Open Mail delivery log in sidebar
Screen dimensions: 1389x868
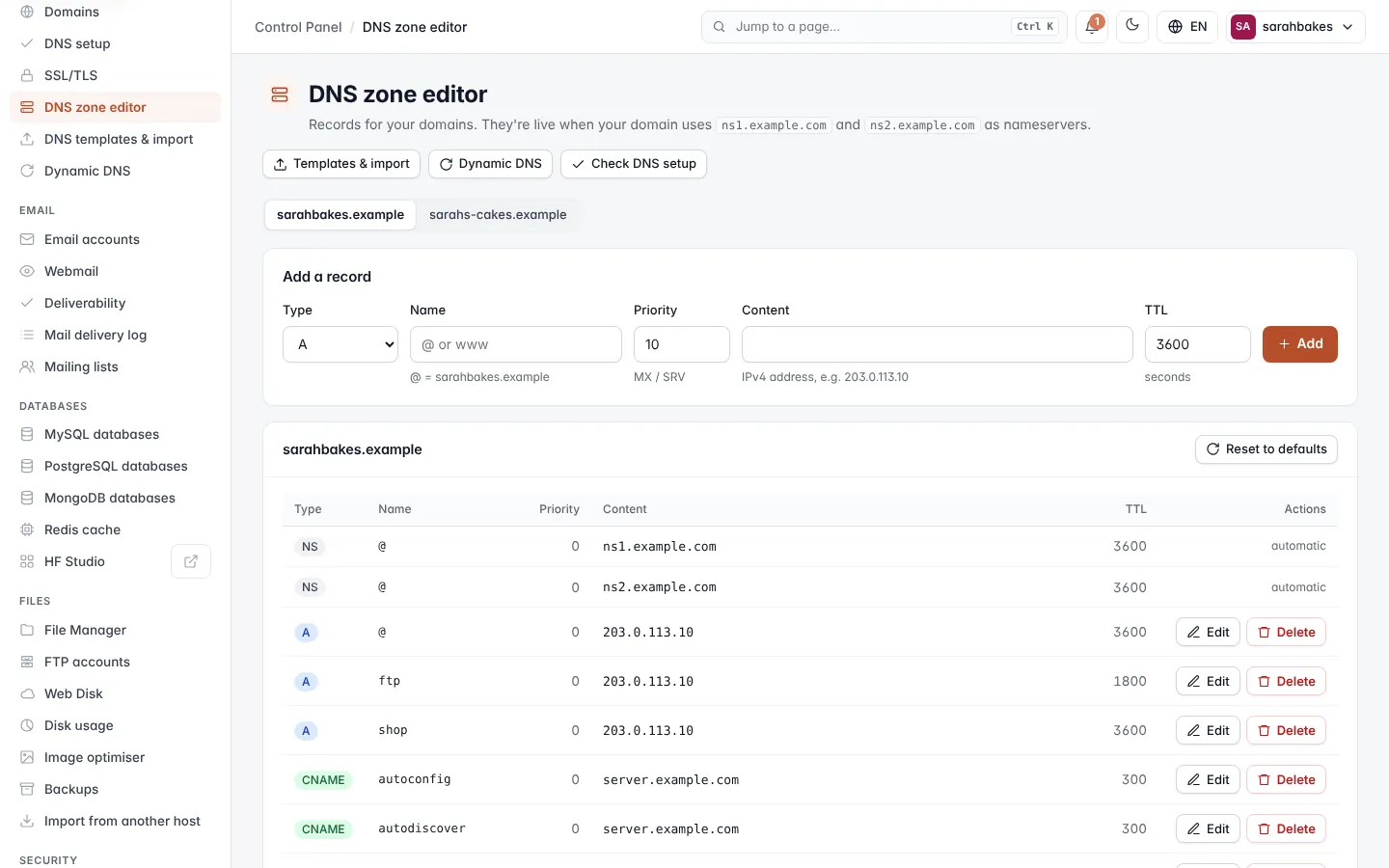(x=115, y=335)
